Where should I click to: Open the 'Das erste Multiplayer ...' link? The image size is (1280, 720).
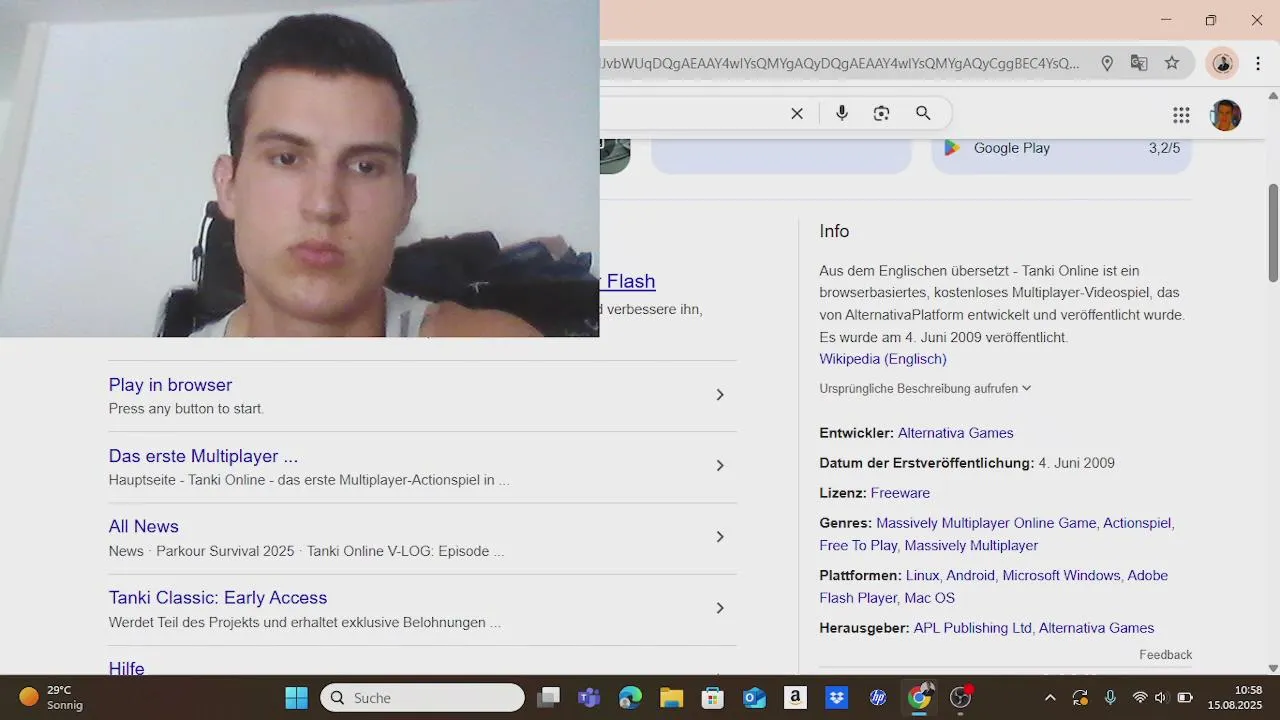tap(203, 456)
